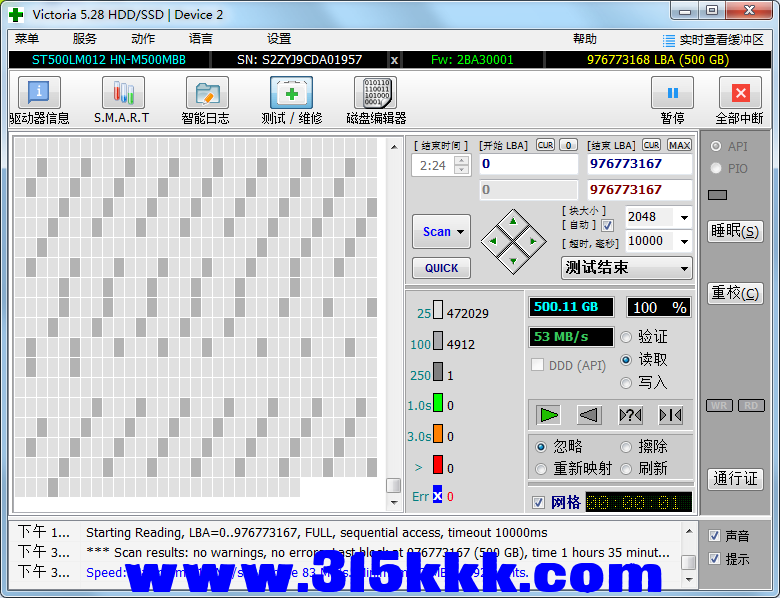Select the PIO mode radio button

(716, 168)
